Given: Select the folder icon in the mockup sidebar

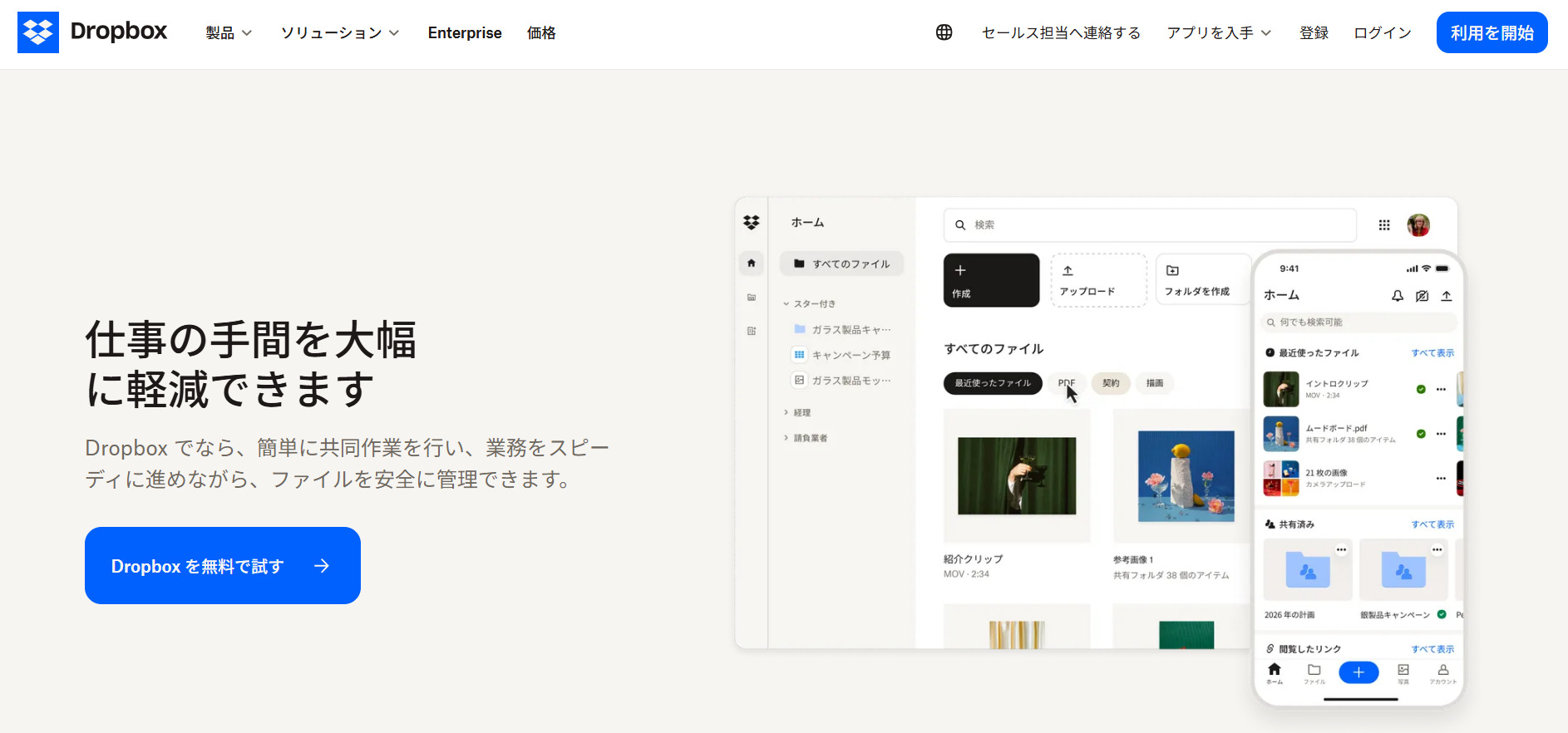Looking at the screenshot, I should 752,298.
